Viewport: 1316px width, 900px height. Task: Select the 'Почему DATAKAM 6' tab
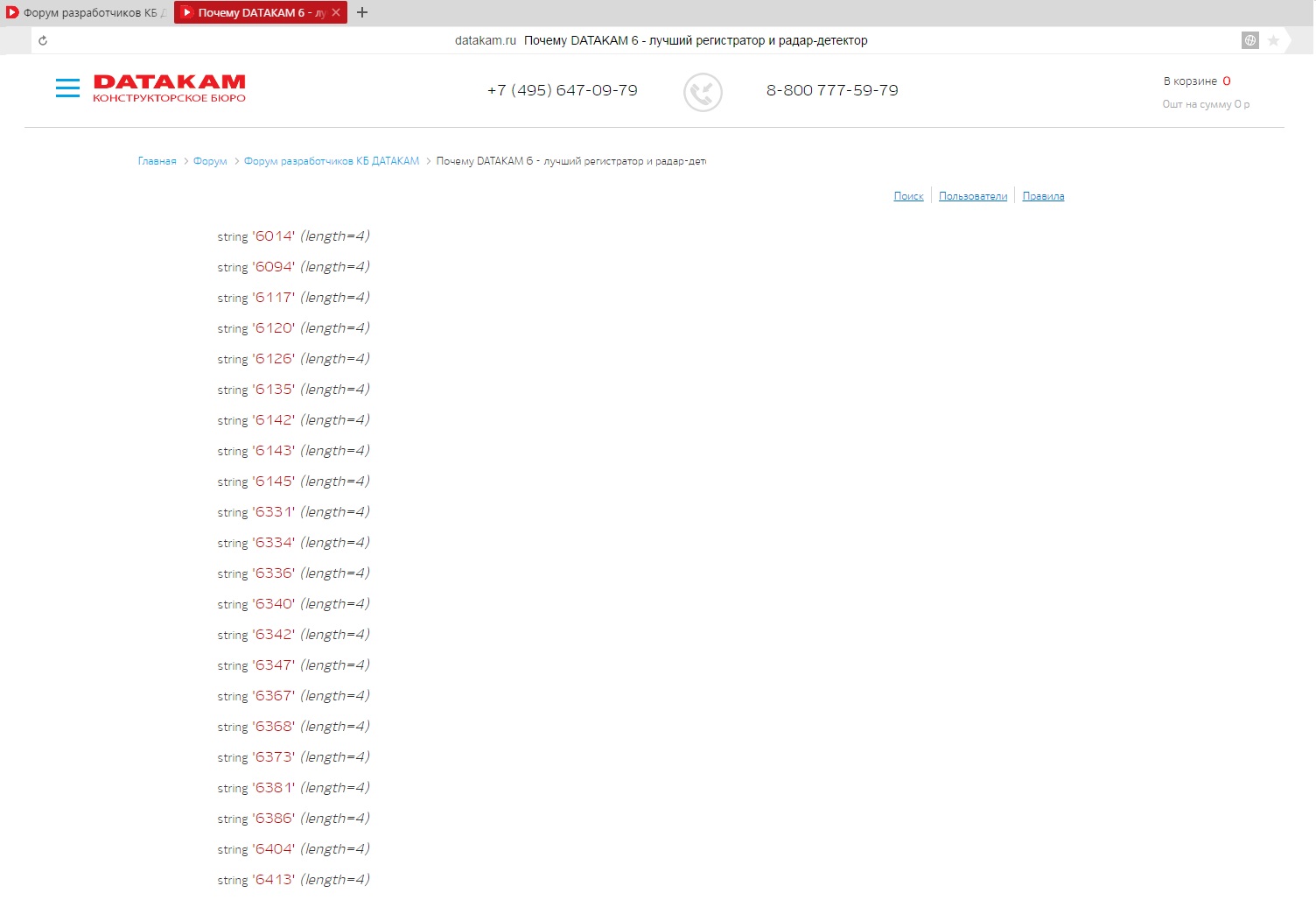coord(254,12)
